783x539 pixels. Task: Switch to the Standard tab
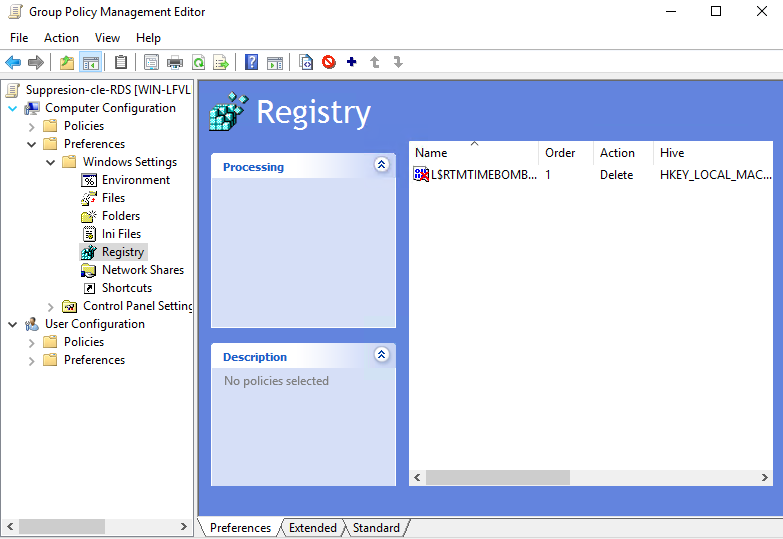[376, 528]
